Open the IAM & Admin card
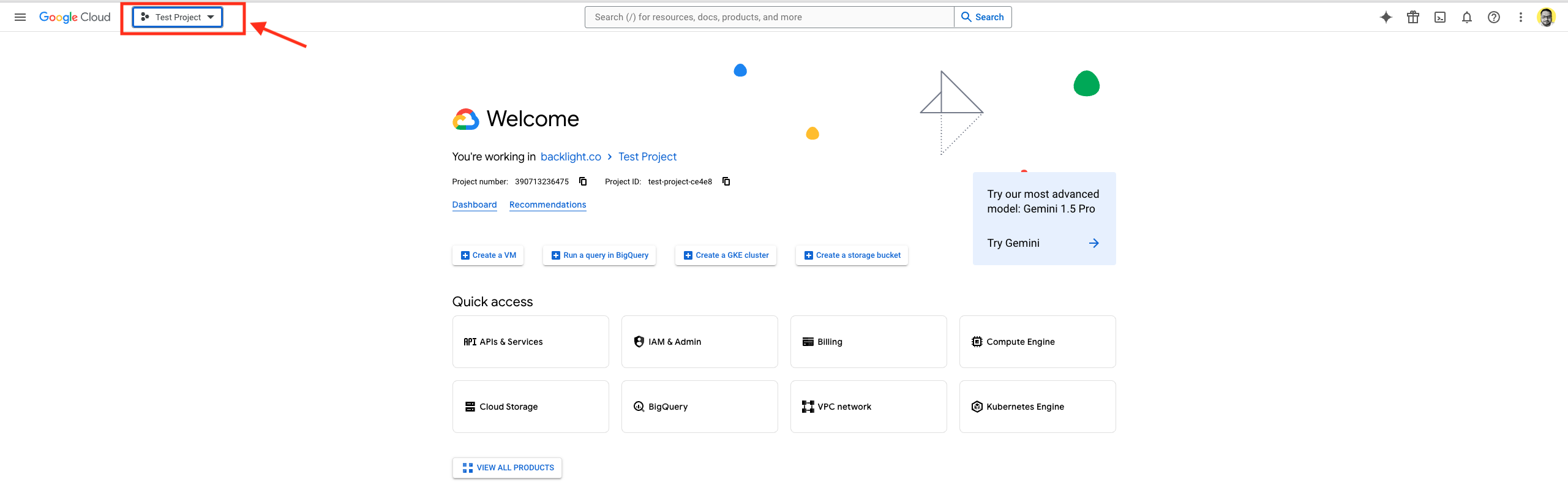 pyautogui.click(x=700, y=342)
